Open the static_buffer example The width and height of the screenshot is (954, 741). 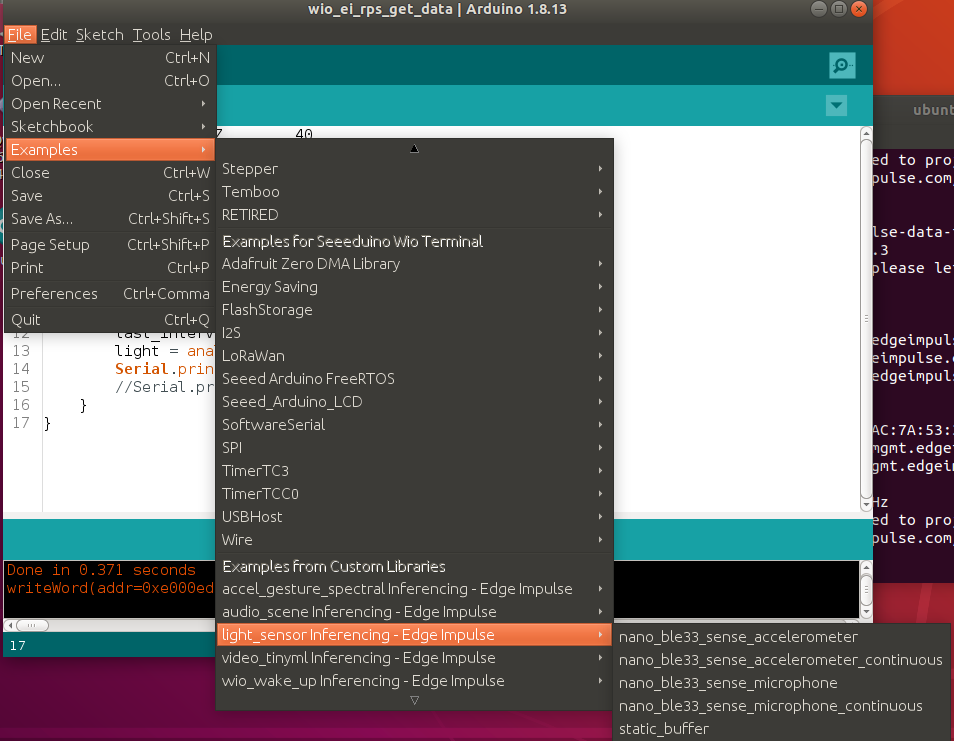click(664, 729)
